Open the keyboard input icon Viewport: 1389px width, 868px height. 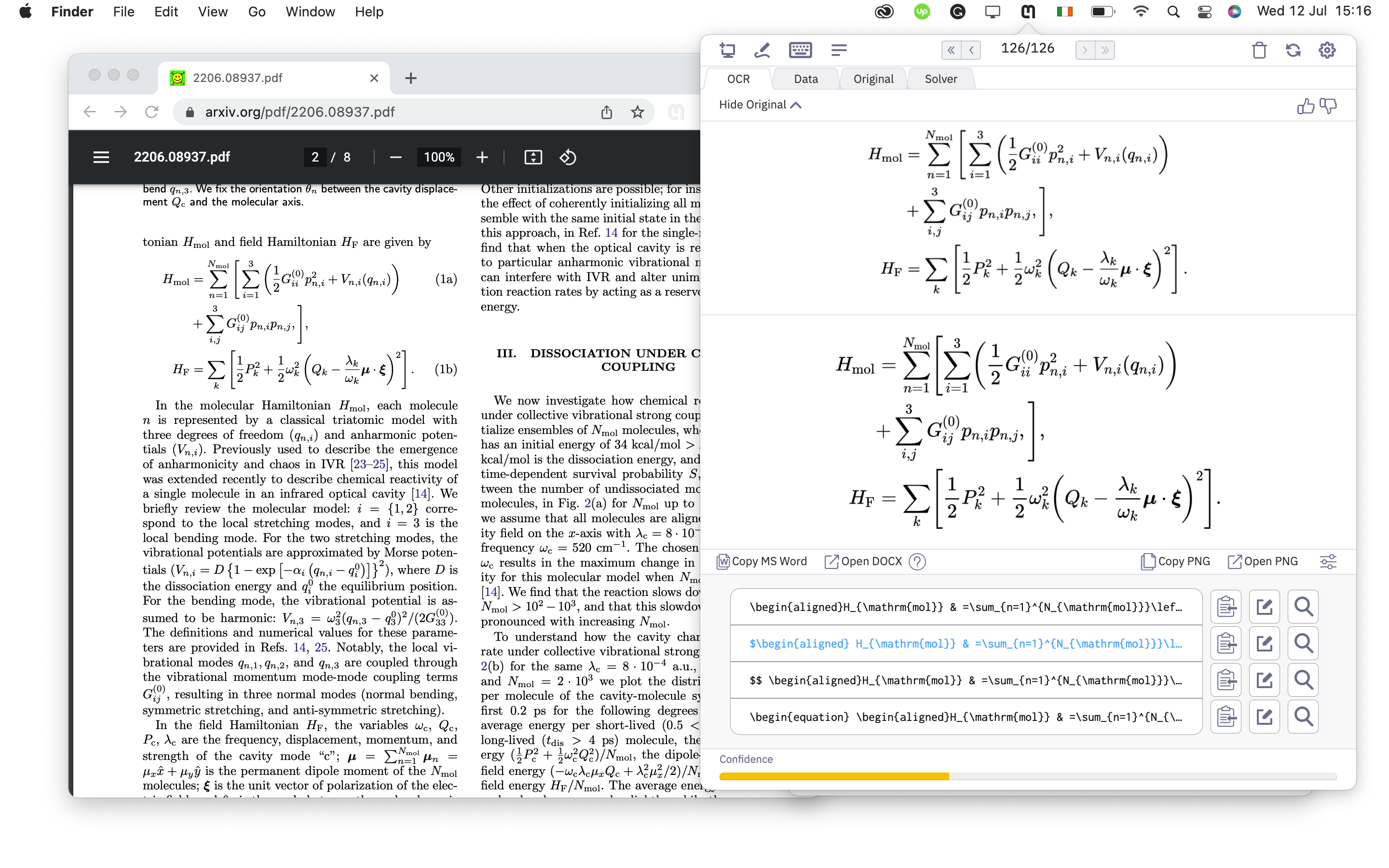(800, 50)
